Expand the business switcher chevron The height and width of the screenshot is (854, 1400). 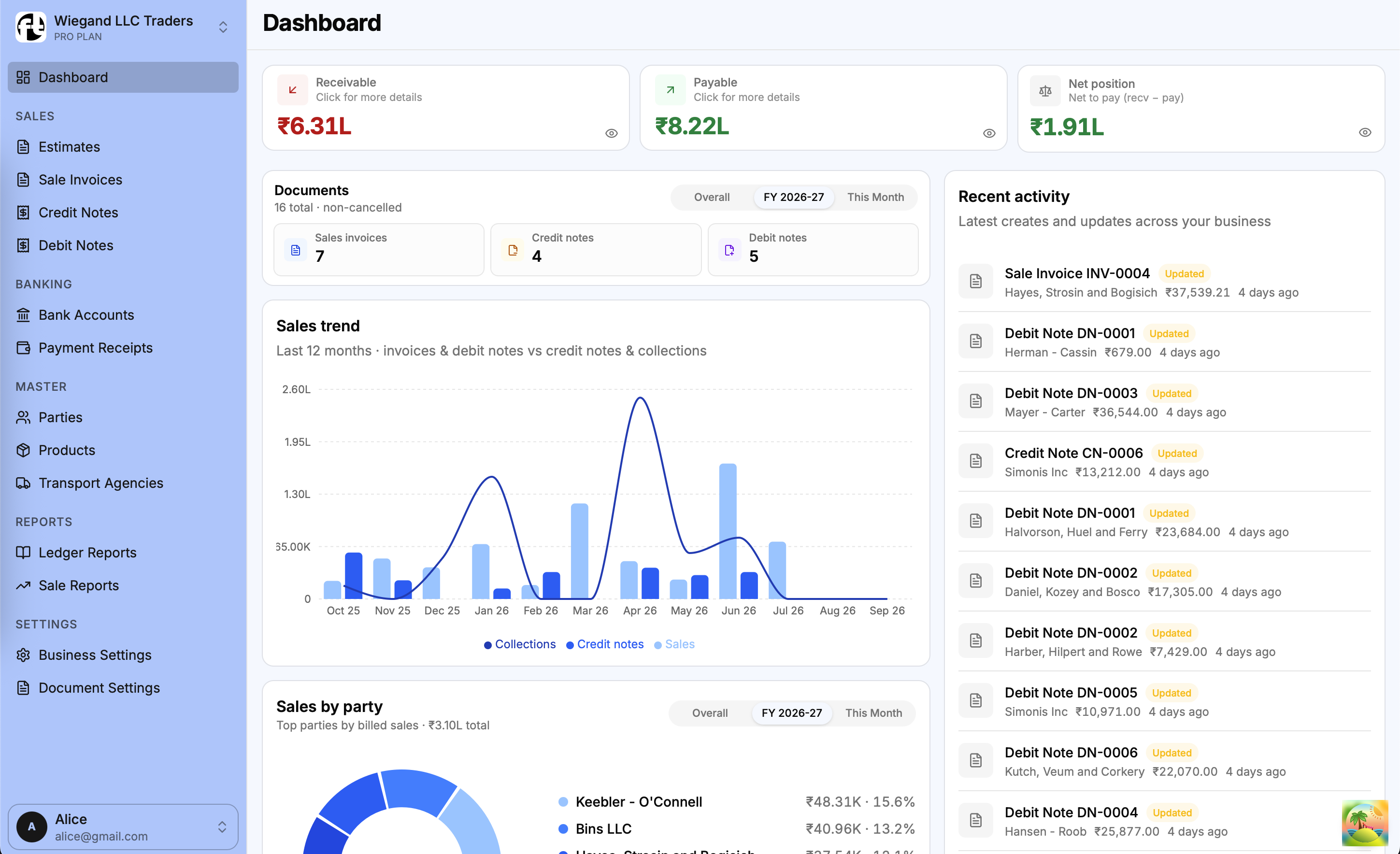223,27
